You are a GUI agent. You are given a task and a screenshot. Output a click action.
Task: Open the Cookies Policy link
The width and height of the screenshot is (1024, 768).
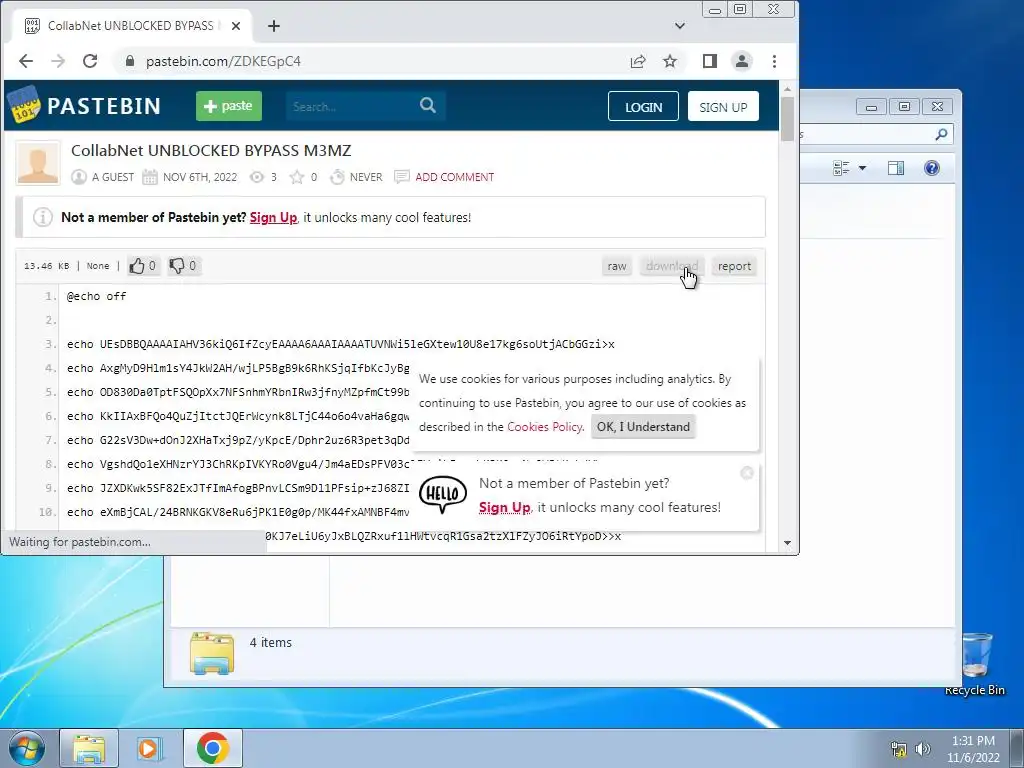(x=545, y=426)
